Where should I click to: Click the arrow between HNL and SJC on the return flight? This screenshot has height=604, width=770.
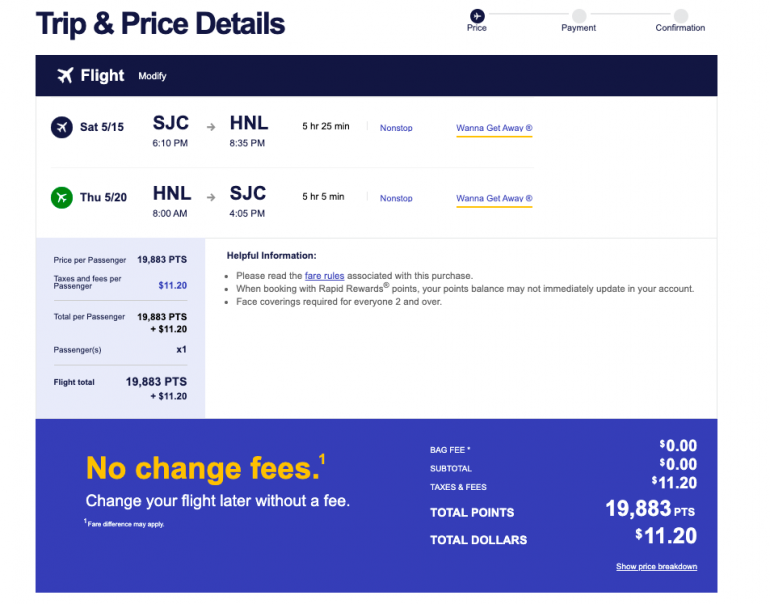point(210,198)
